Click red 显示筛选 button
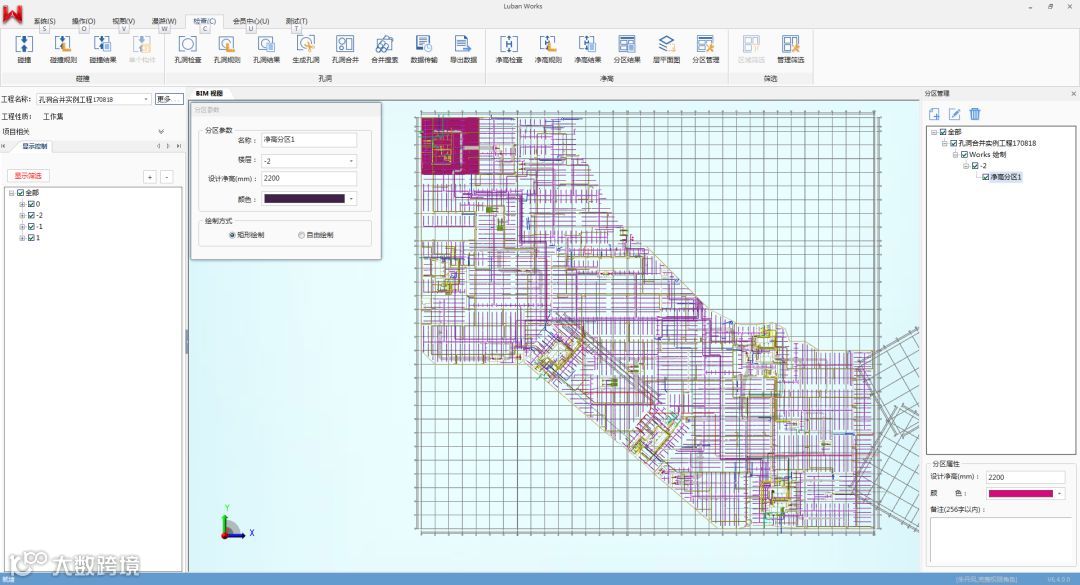This screenshot has width=1080, height=585. [x=28, y=176]
